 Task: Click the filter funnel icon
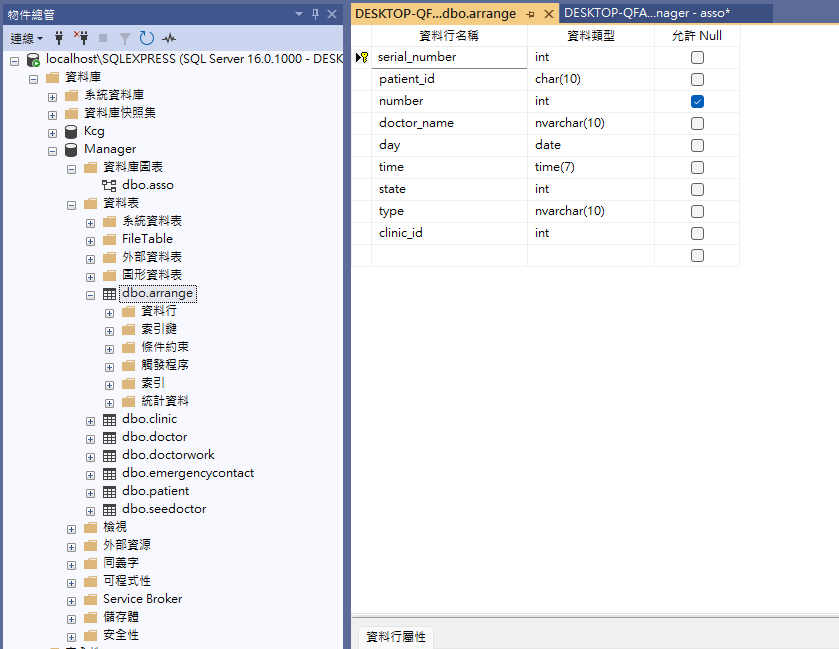pyautogui.click(x=125, y=38)
